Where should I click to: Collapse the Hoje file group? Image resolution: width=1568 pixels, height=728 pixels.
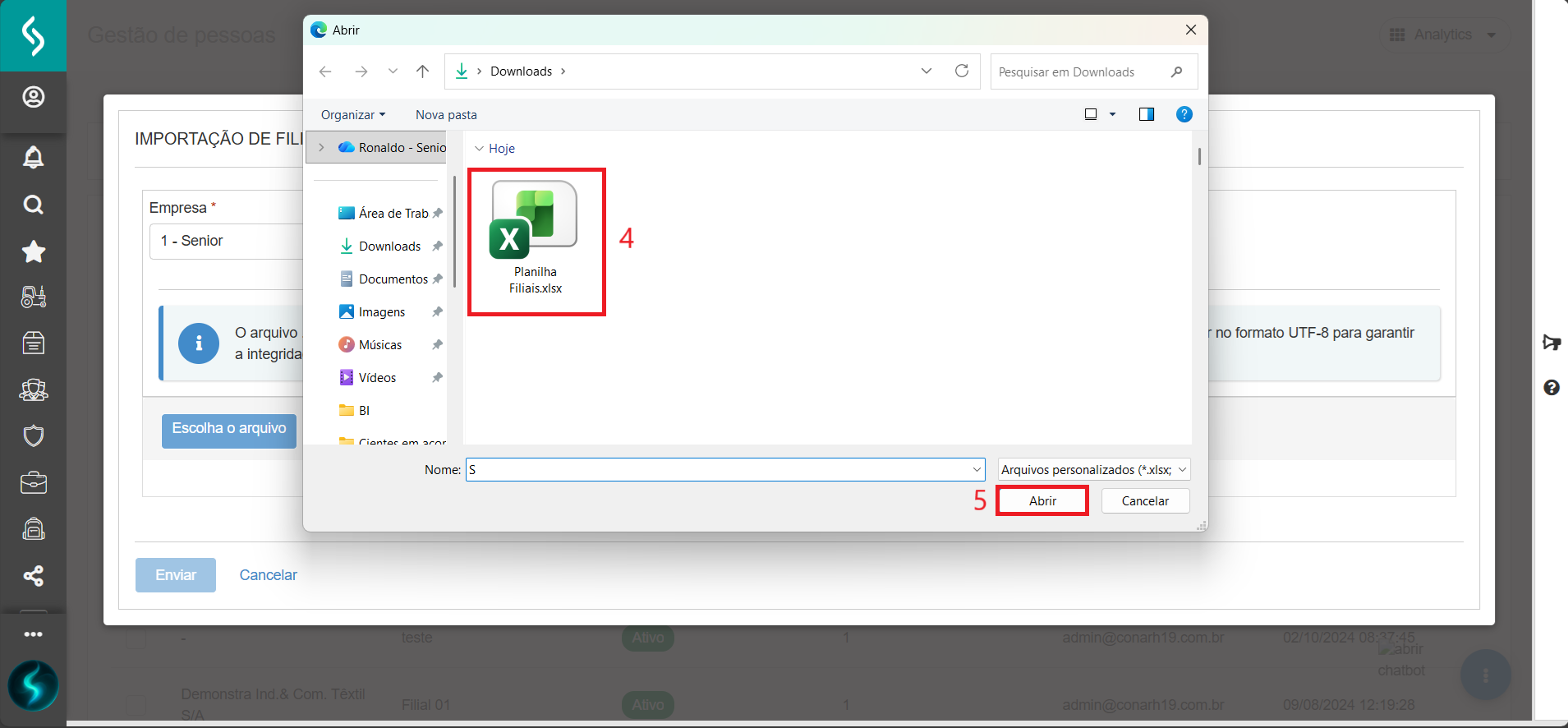pyautogui.click(x=479, y=149)
